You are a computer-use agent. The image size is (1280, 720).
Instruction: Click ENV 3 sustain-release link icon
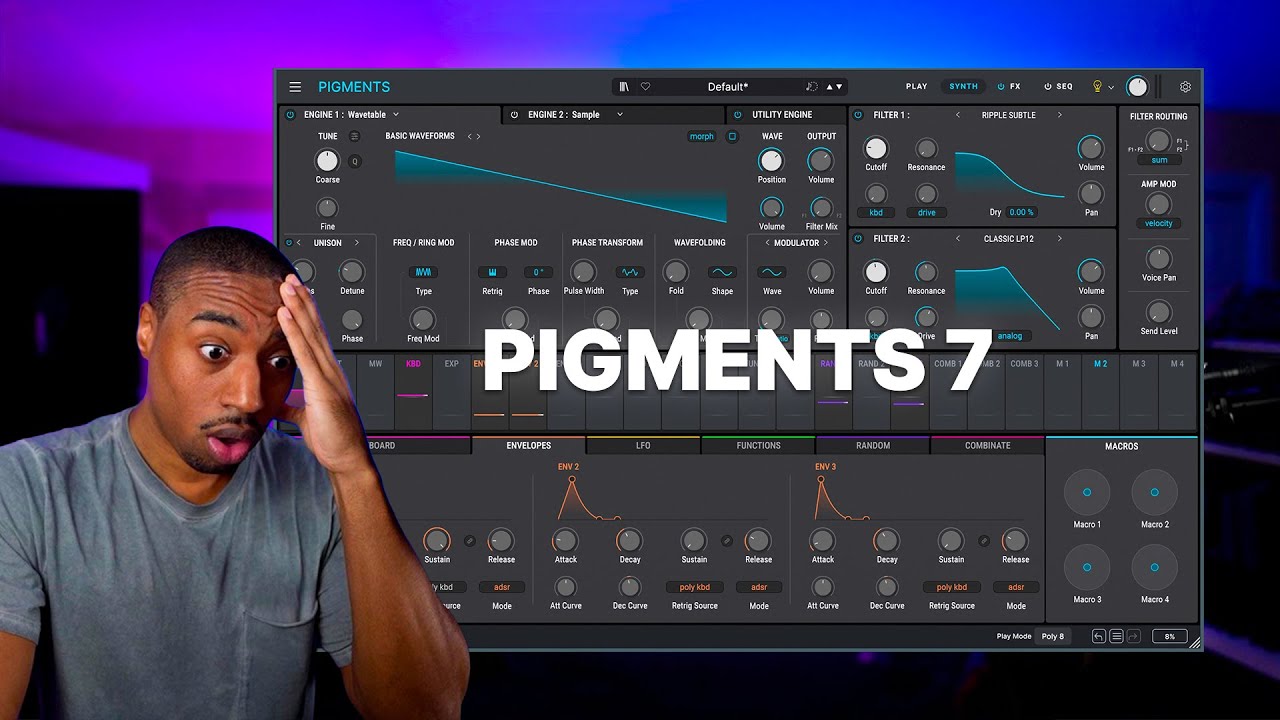pos(984,541)
